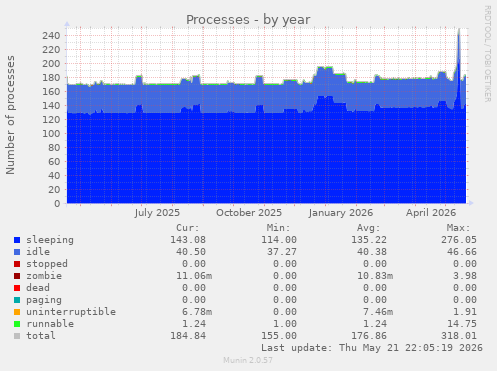Click the 'Avg:' column header
The image size is (497, 371).
(368, 228)
